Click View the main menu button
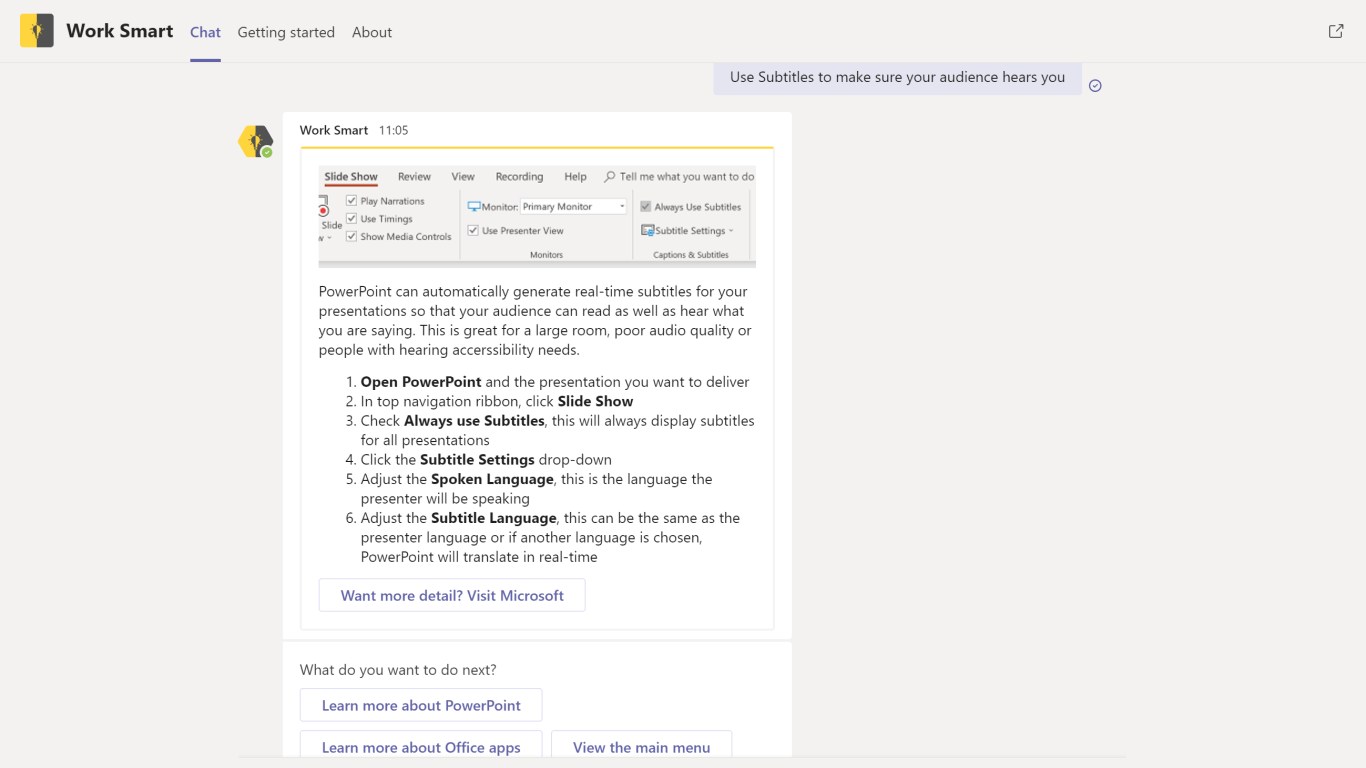 click(x=641, y=746)
